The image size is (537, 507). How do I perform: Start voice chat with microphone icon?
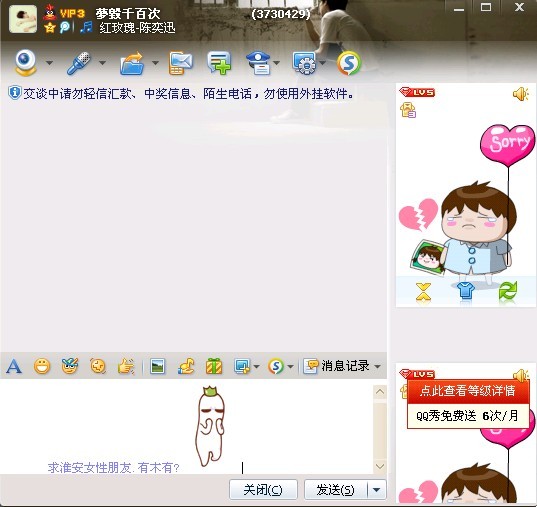(79, 63)
